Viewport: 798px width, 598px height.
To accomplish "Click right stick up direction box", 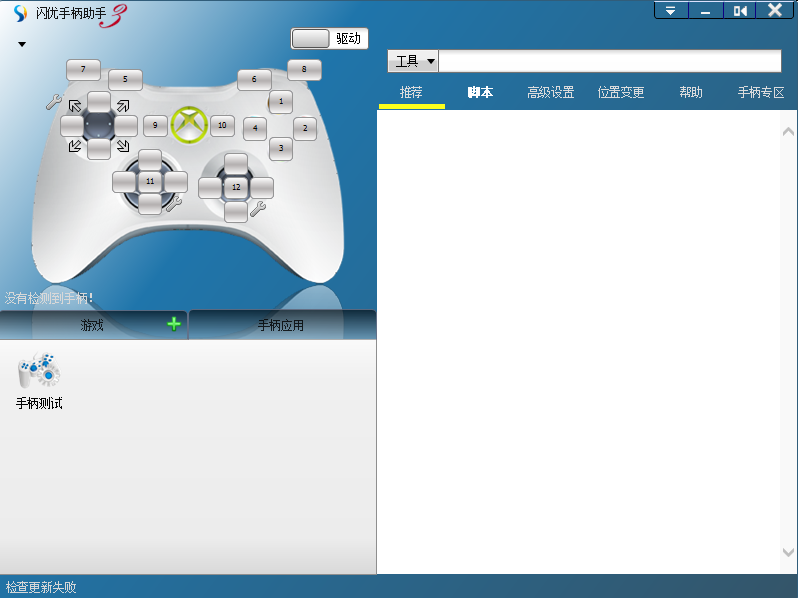I will [x=236, y=164].
